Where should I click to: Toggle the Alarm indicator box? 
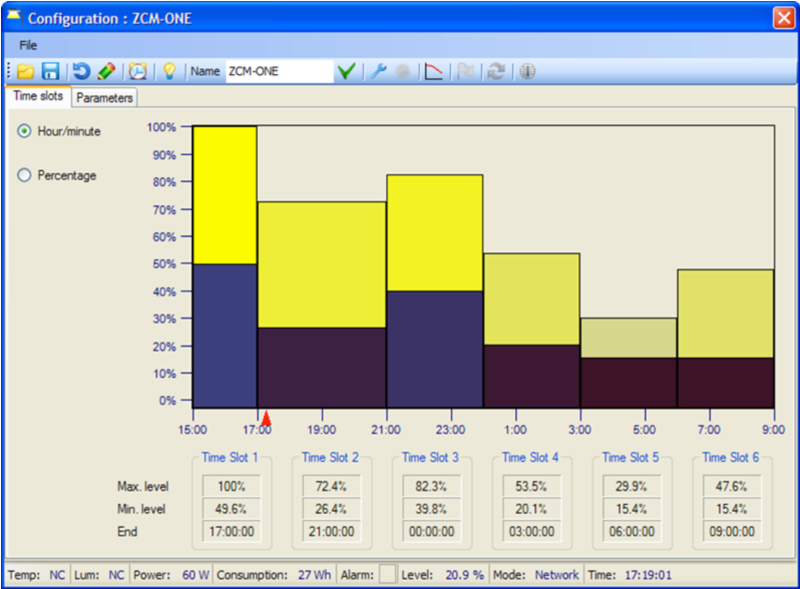387,575
